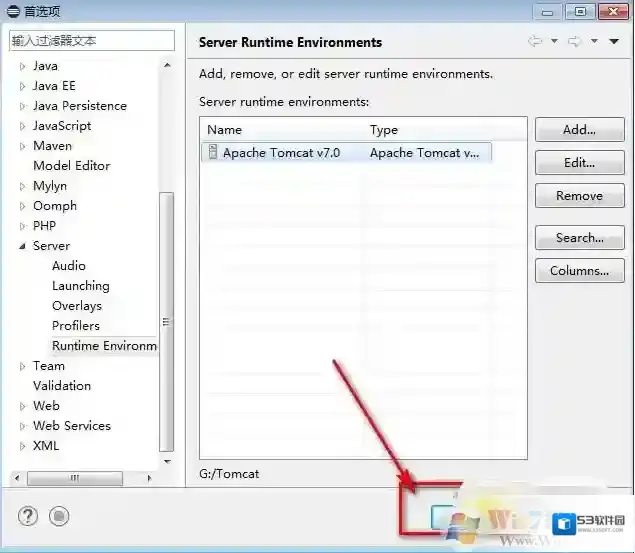Screen dimensions: 635x553
Task: Select the Validation preferences item
Action: tap(62, 386)
